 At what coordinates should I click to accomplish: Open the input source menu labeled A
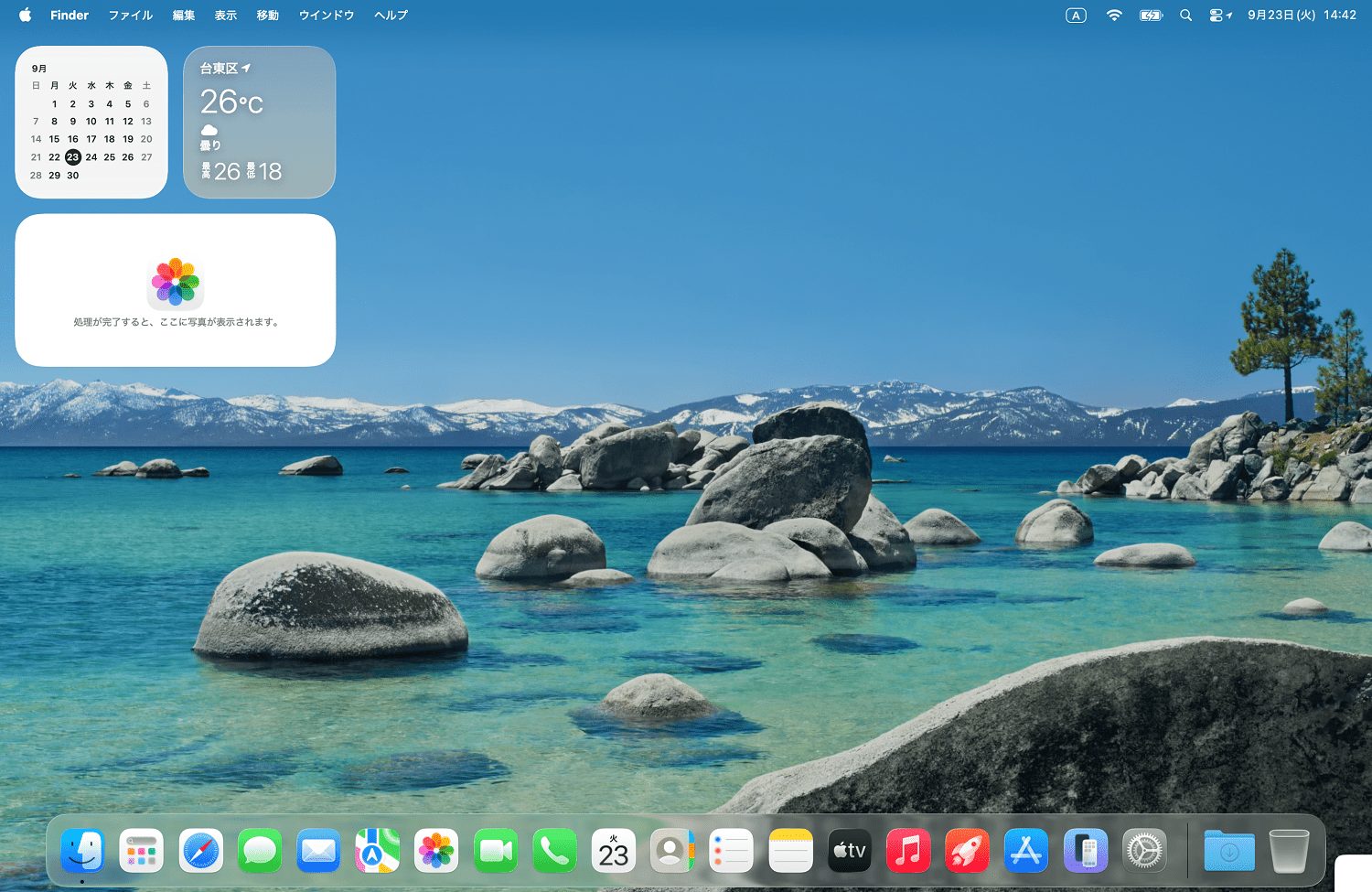[x=1076, y=16]
